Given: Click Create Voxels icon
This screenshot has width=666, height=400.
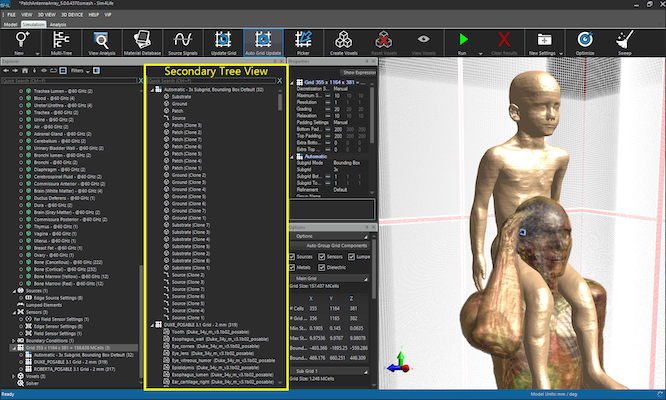Looking at the screenshot, I should 343,40.
